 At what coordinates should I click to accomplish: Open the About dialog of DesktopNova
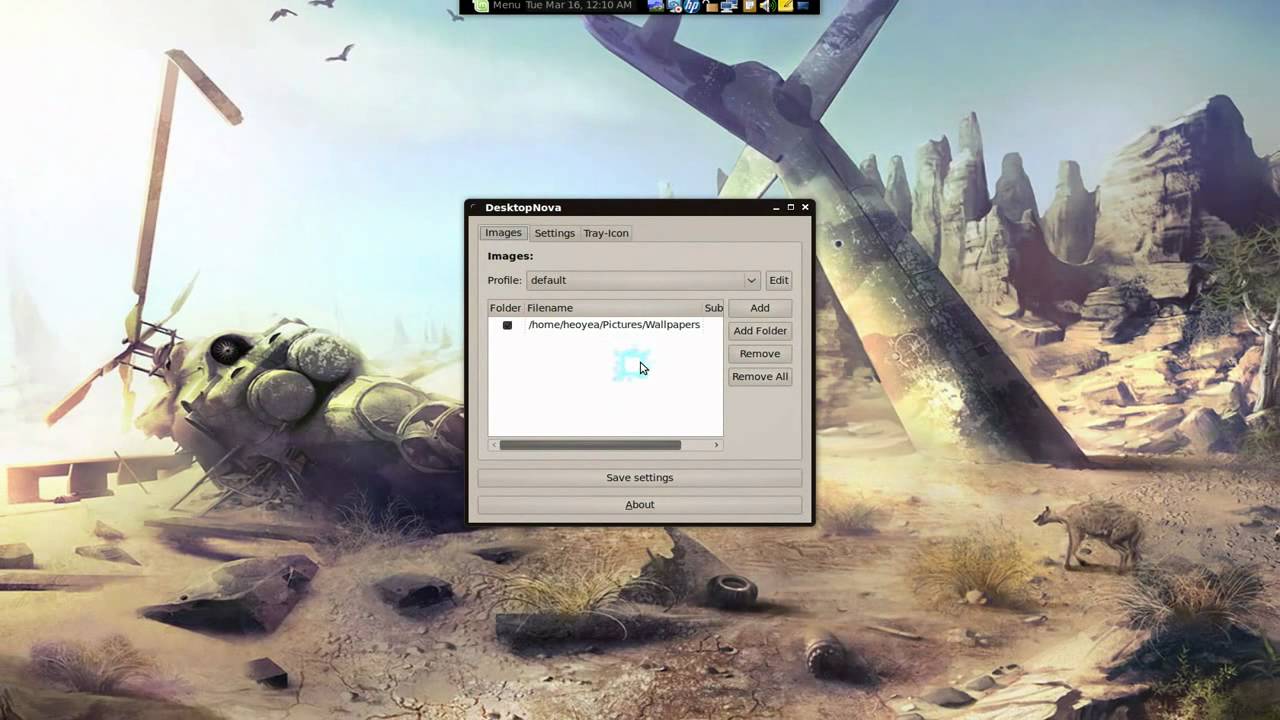(x=639, y=504)
